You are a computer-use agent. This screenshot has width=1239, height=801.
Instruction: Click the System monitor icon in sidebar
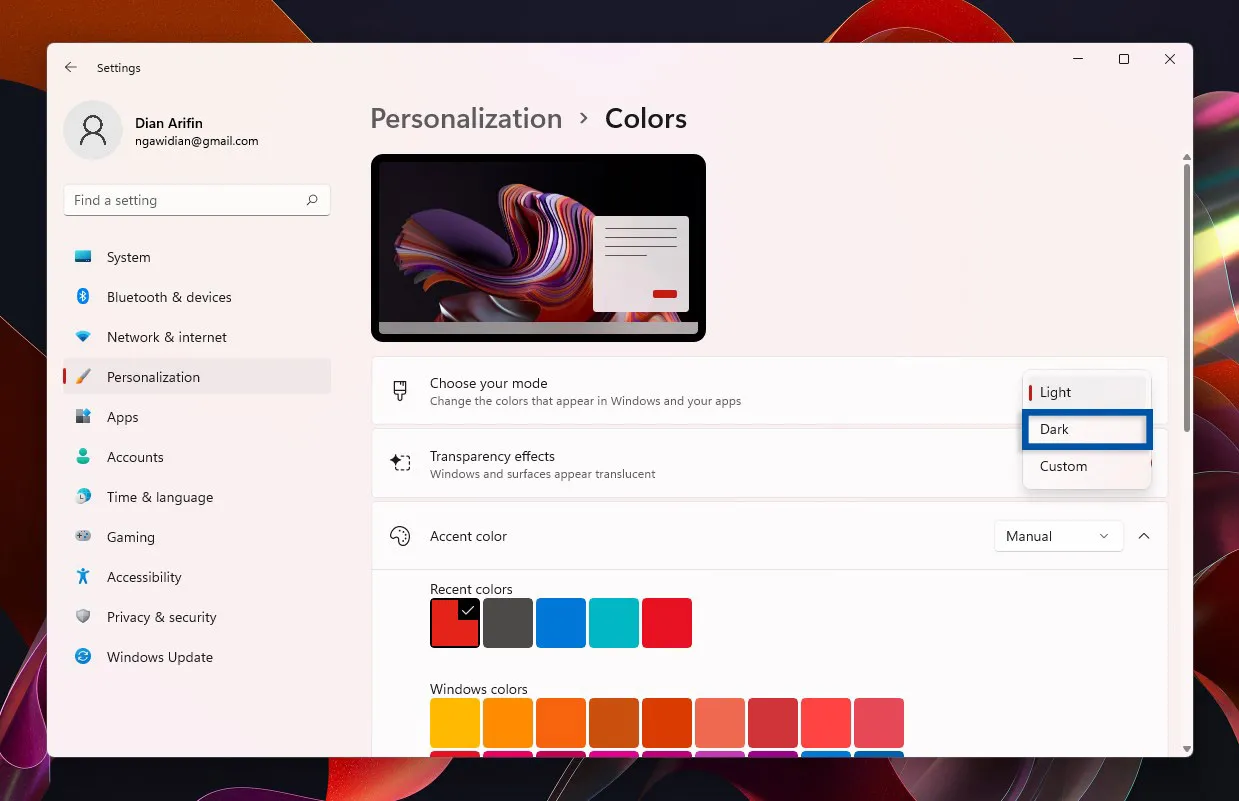83,257
